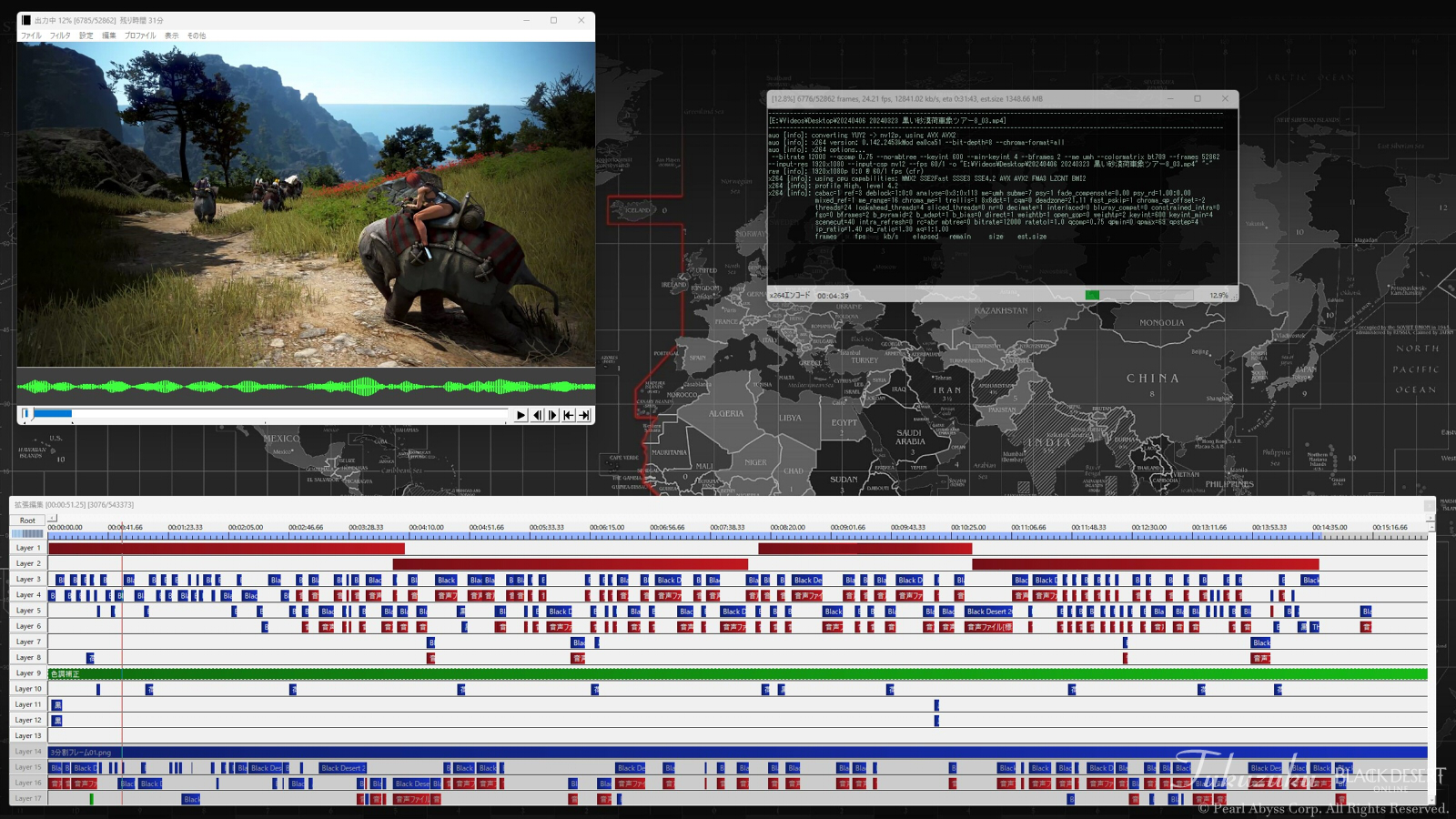Screen dimensions: 1456x819
Task: Select the 色調補正 filter object on Layer 9
Action: [x=737, y=673]
